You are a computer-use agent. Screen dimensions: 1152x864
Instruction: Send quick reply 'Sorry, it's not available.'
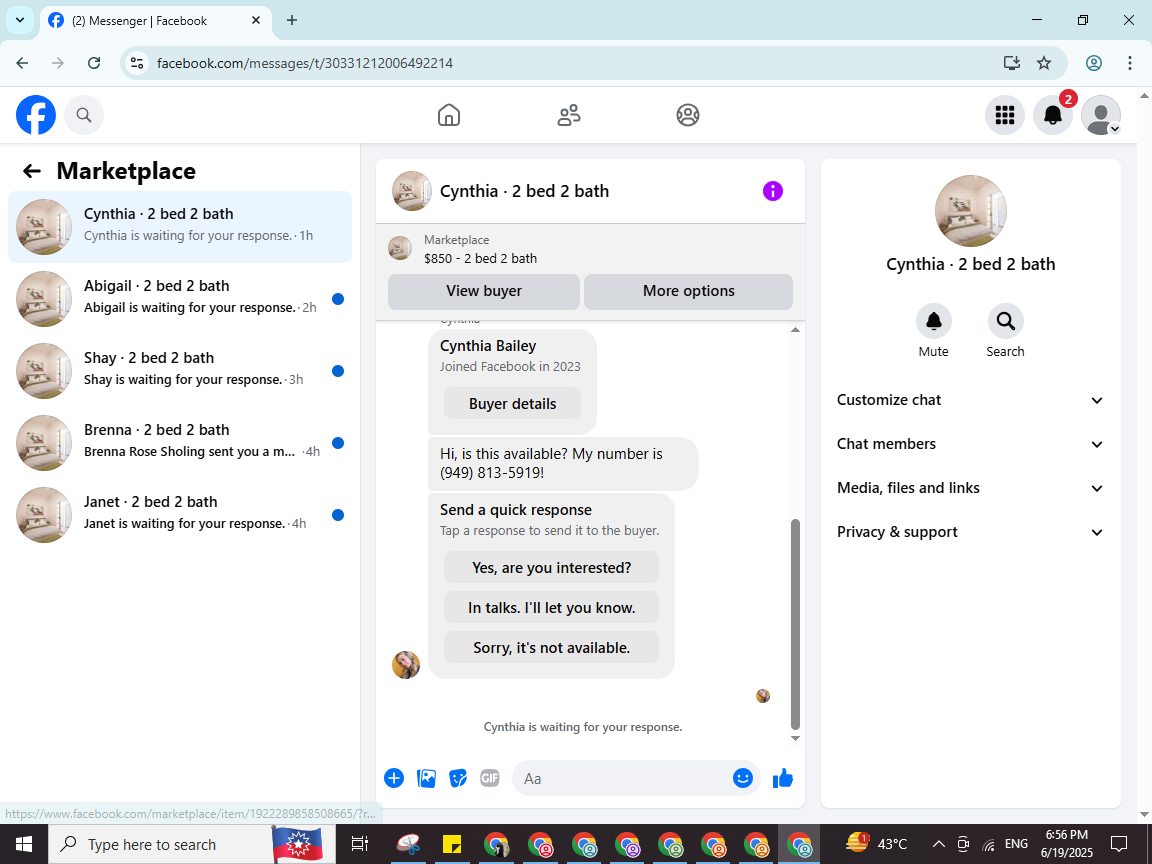point(552,648)
